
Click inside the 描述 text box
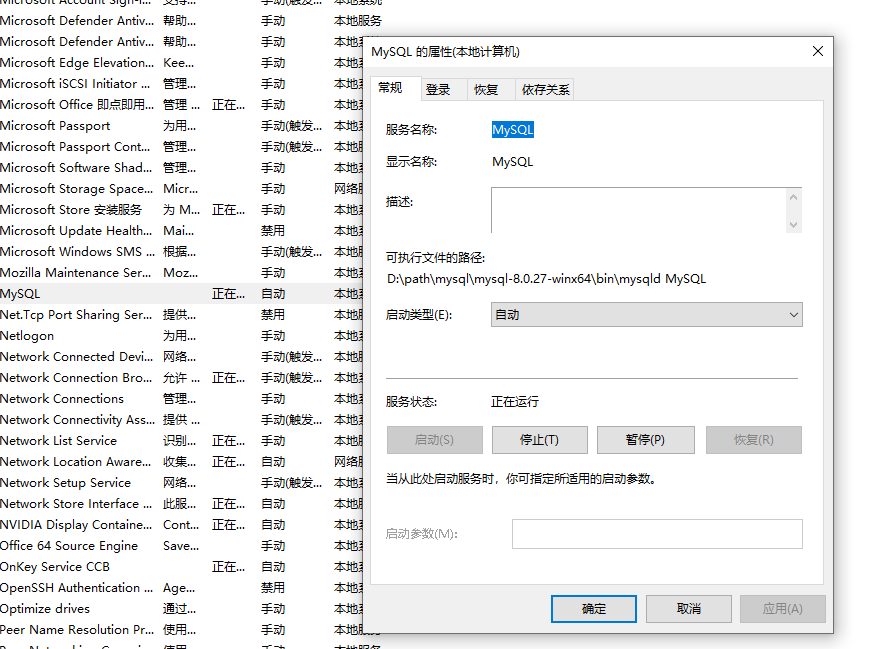point(638,210)
